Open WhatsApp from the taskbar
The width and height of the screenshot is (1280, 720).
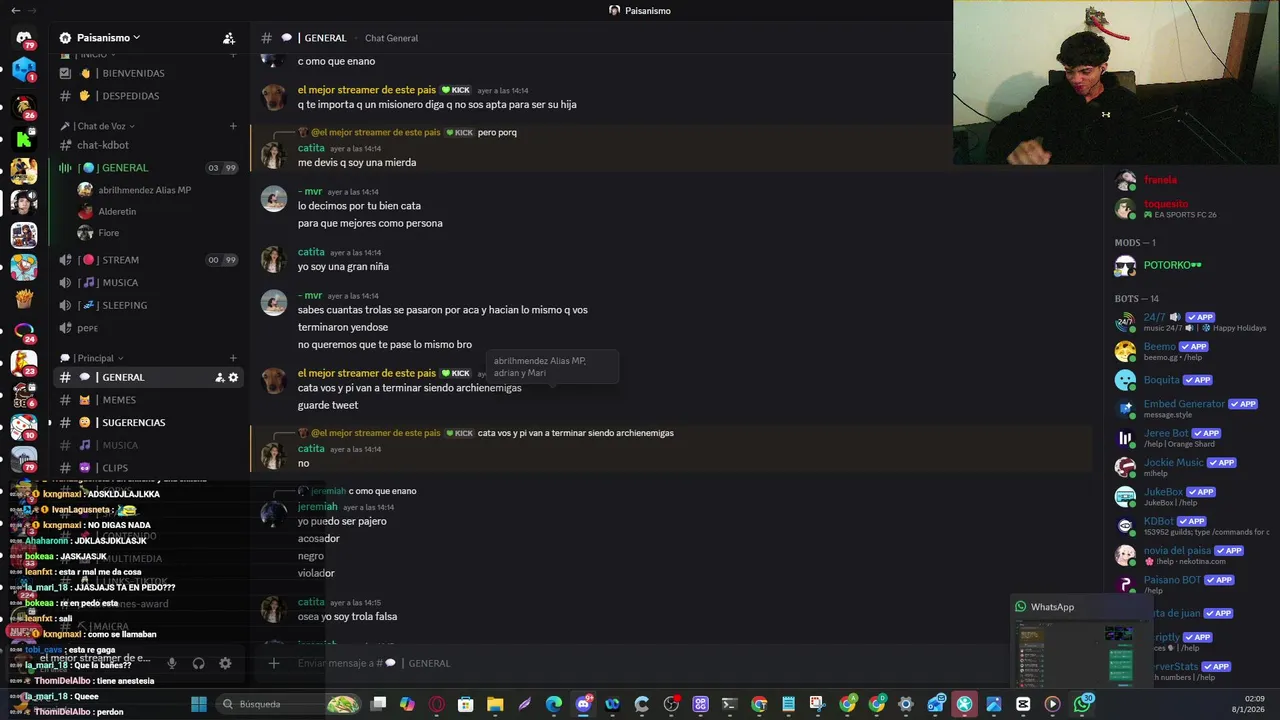(1083, 704)
